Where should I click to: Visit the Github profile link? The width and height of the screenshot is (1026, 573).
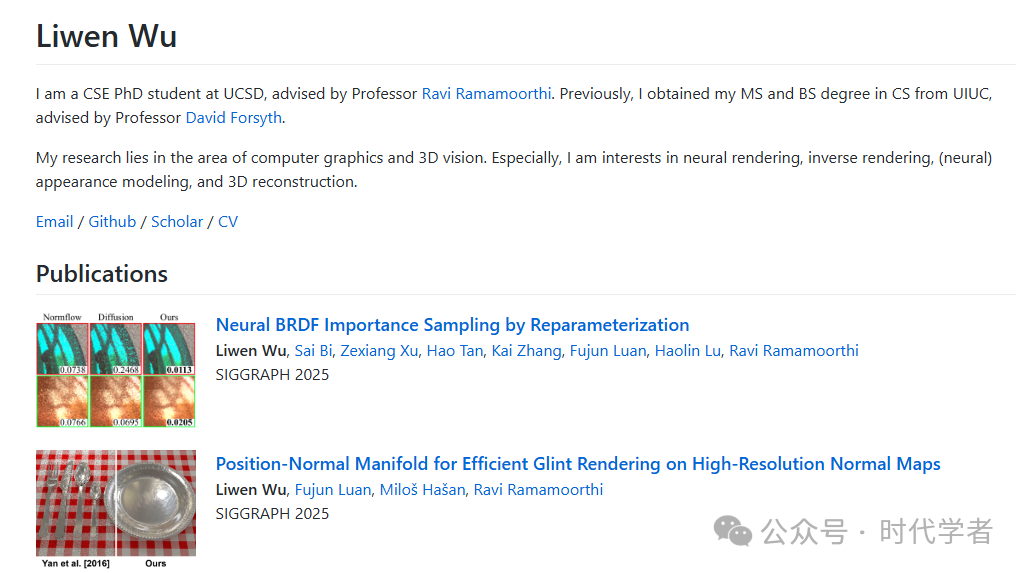[112, 222]
